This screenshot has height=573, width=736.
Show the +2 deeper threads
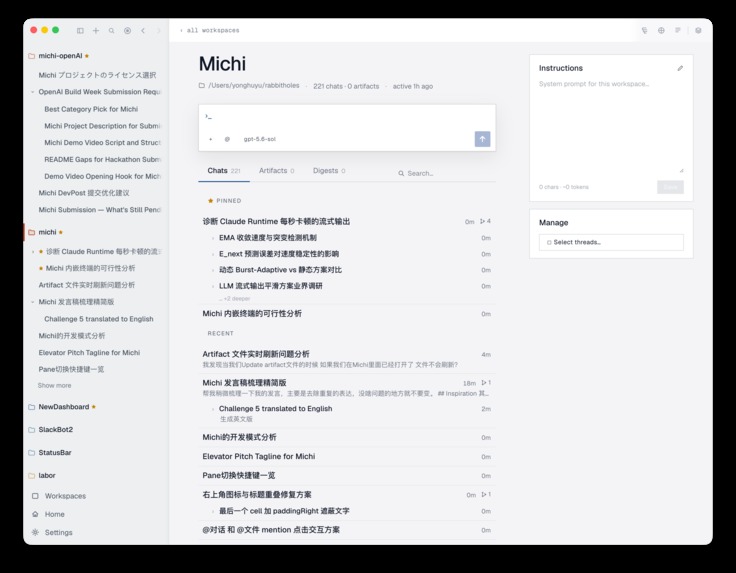coord(235,298)
